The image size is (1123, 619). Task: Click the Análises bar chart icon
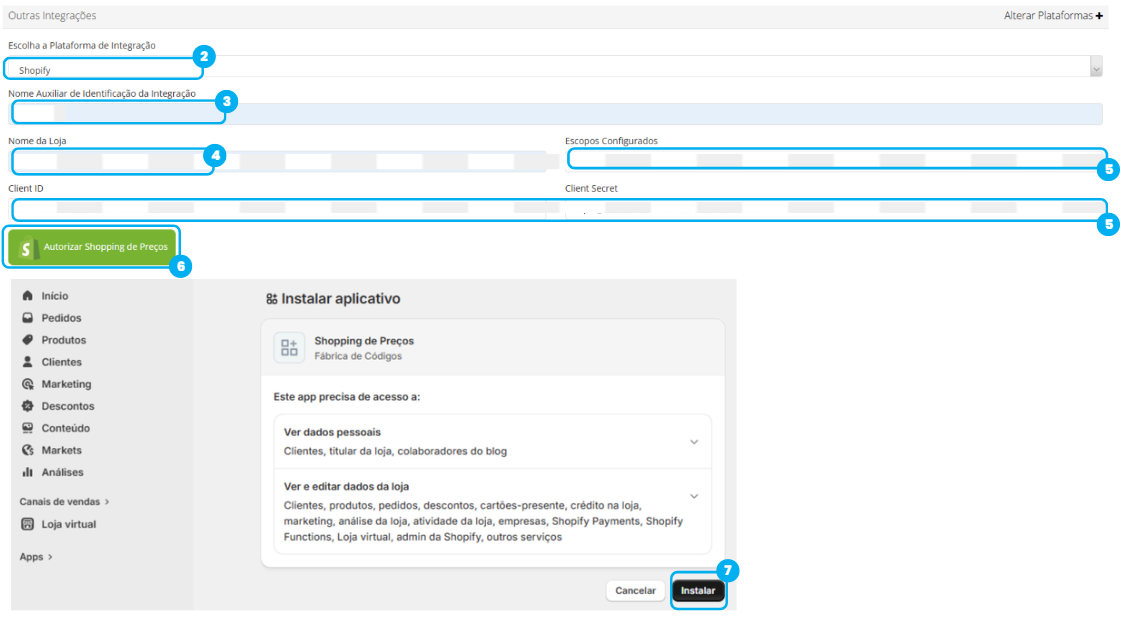[x=27, y=472]
